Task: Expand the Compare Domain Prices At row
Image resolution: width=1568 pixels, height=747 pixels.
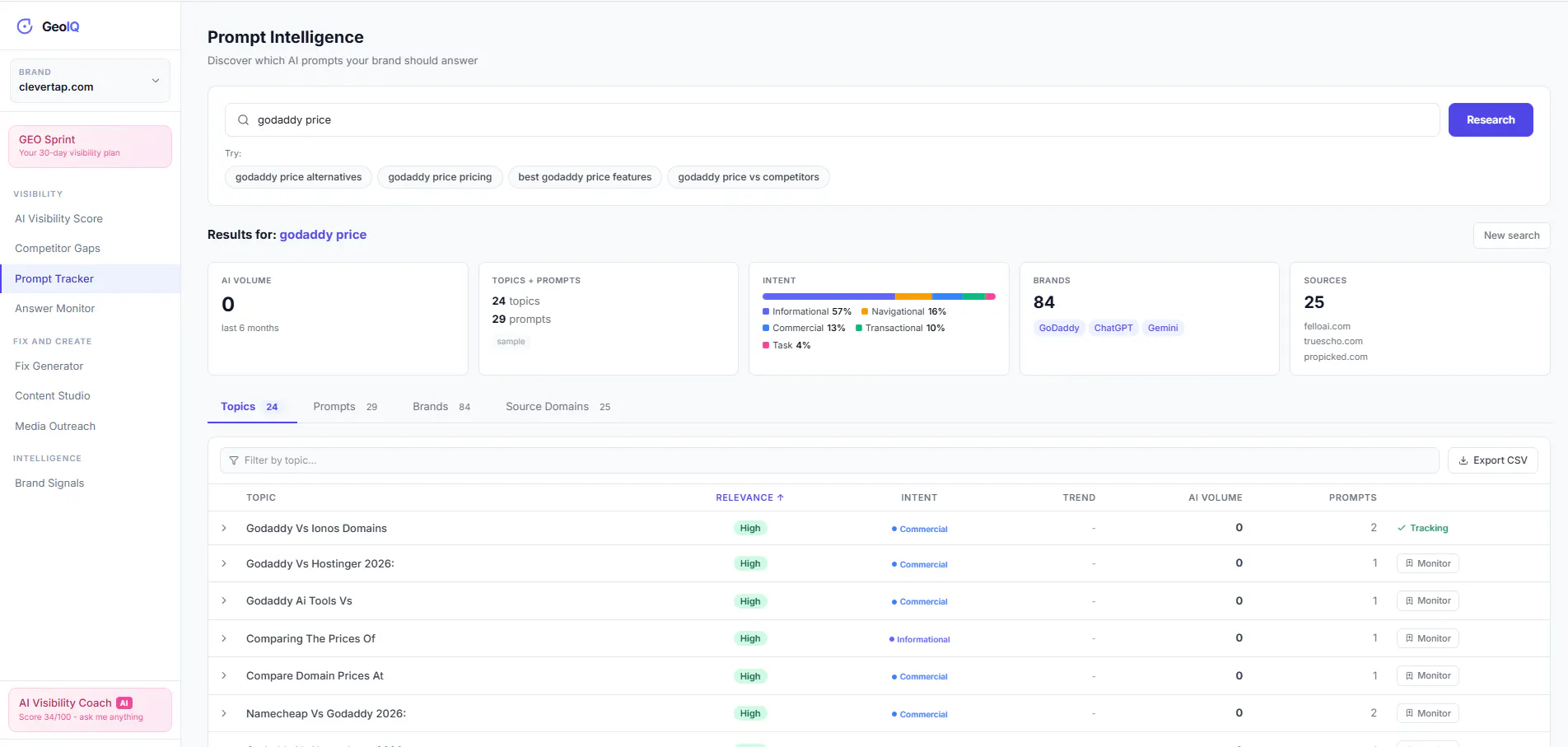Action: point(224,675)
